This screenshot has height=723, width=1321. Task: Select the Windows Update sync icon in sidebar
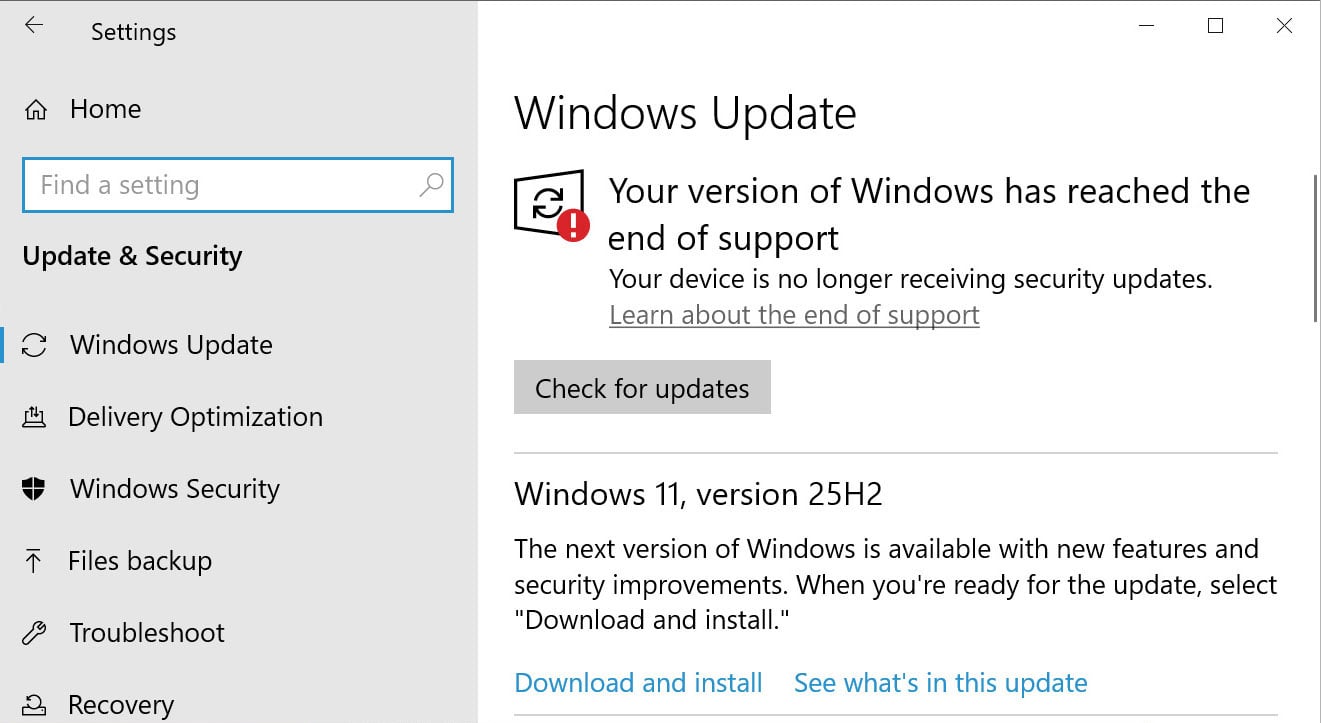37,344
